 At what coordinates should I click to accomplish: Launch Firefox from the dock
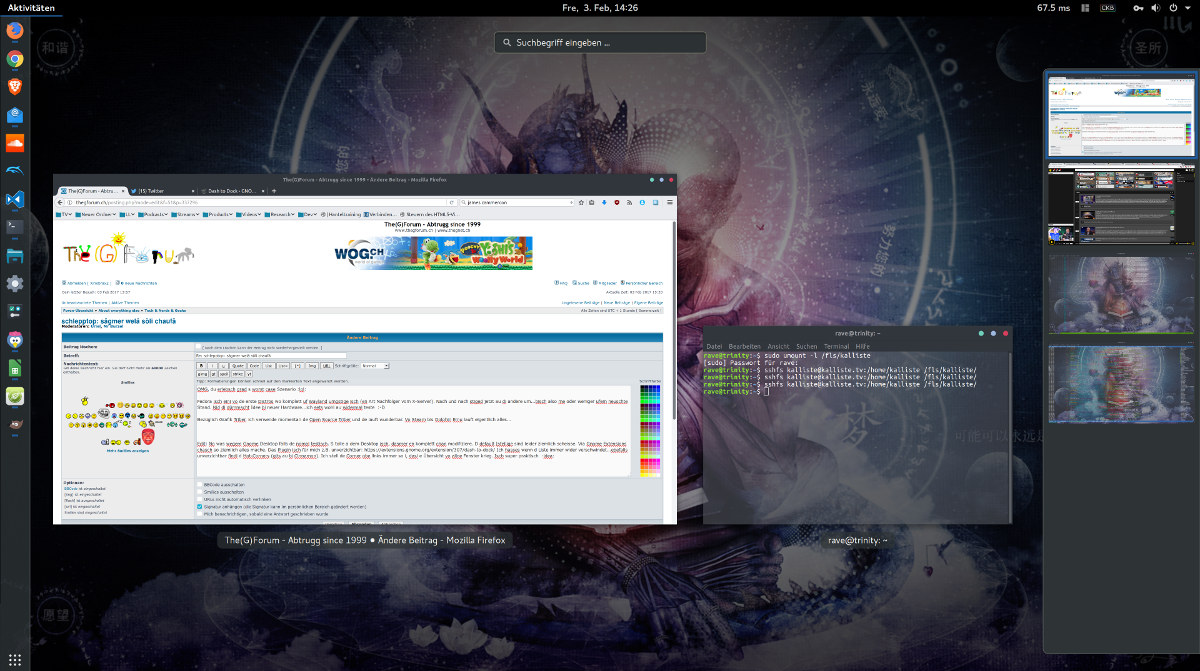[x=15, y=30]
